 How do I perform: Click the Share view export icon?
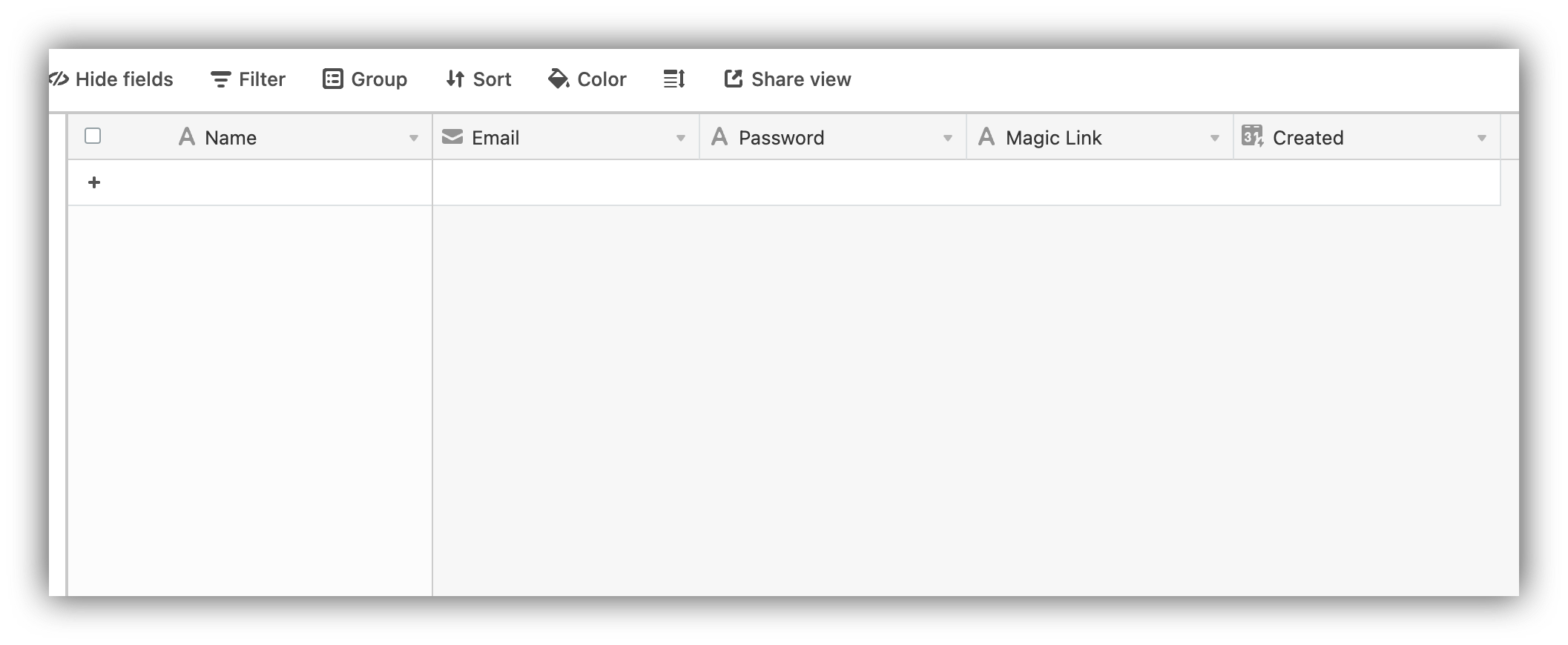pyautogui.click(x=733, y=78)
